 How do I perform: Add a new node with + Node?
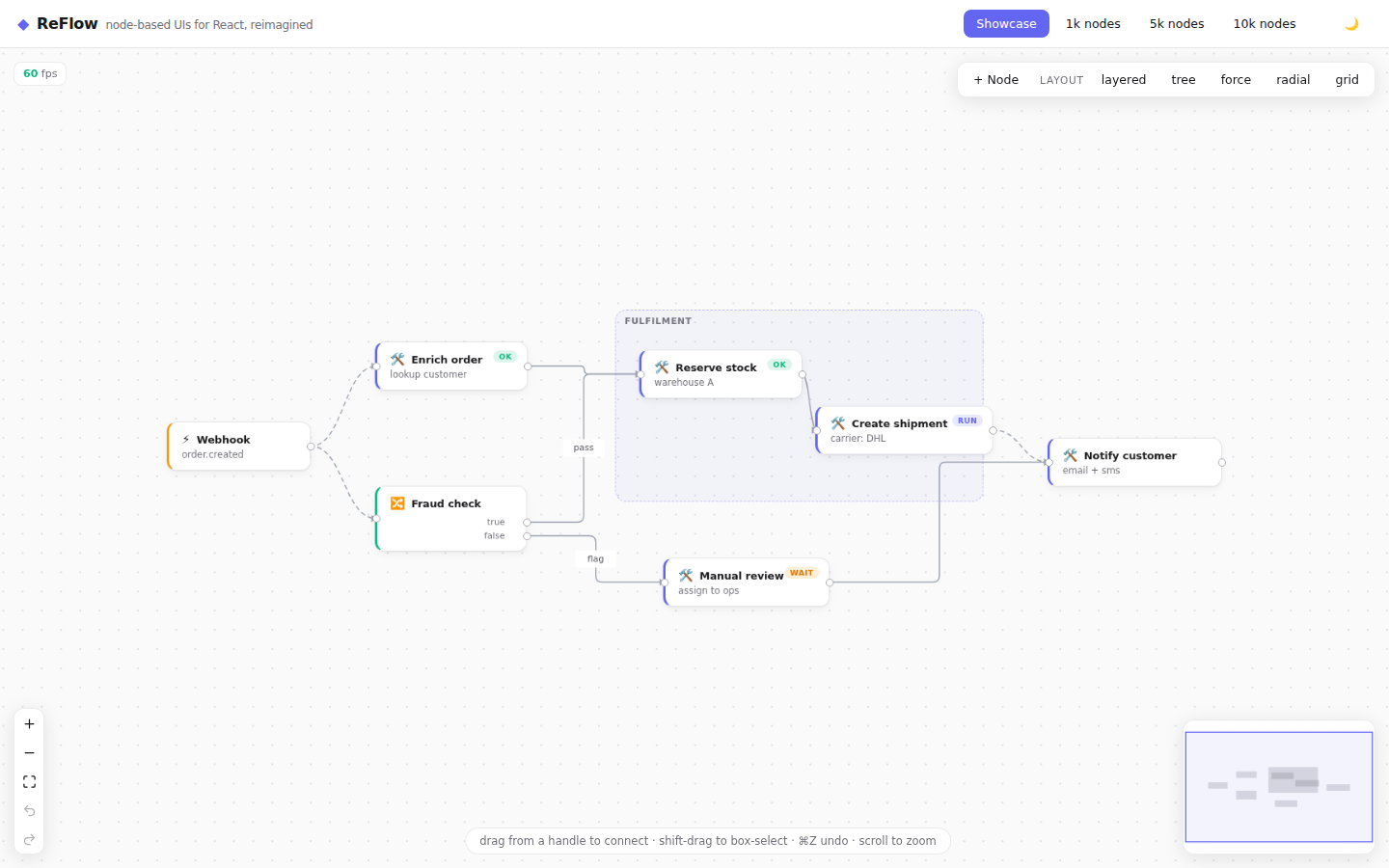click(996, 80)
